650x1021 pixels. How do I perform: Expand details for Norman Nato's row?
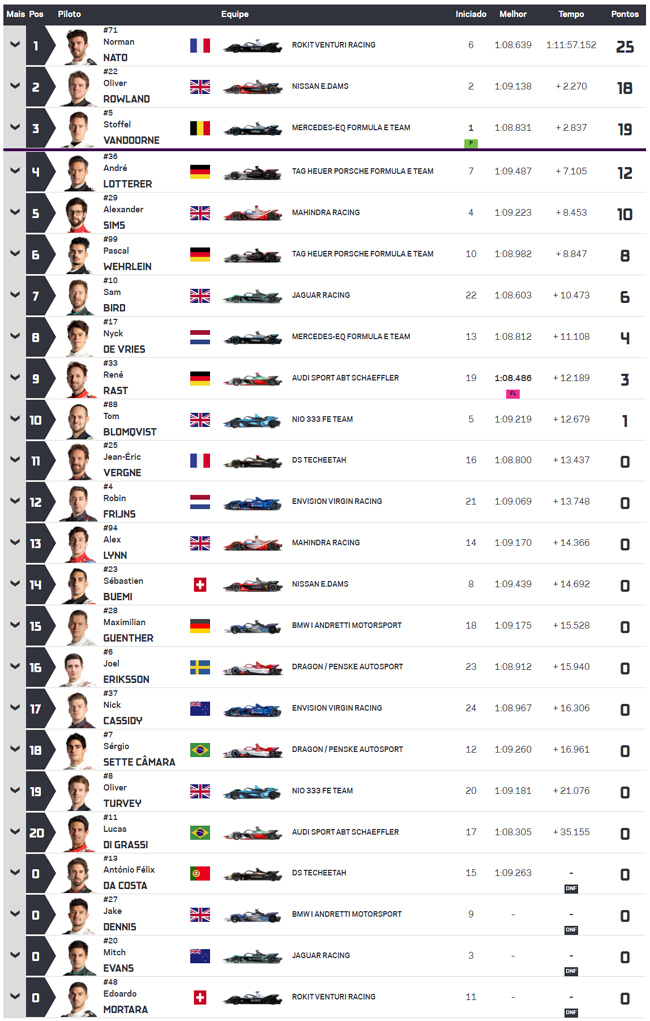[x=14, y=45]
